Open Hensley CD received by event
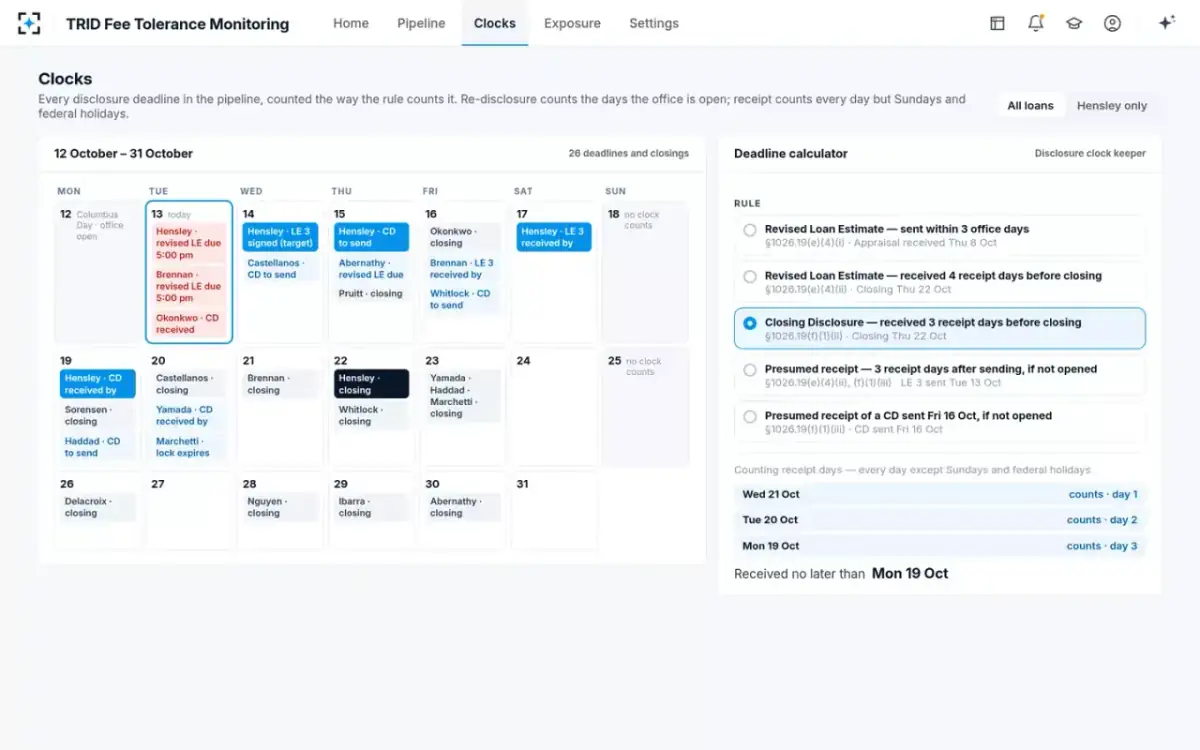This screenshot has width=1200, height=750. (97, 384)
